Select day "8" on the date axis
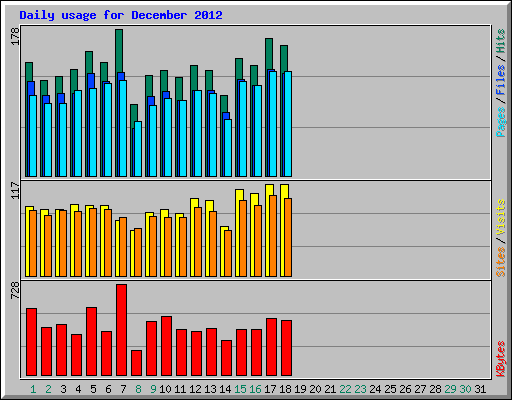The image size is (512, 400). tap(138, 389)
